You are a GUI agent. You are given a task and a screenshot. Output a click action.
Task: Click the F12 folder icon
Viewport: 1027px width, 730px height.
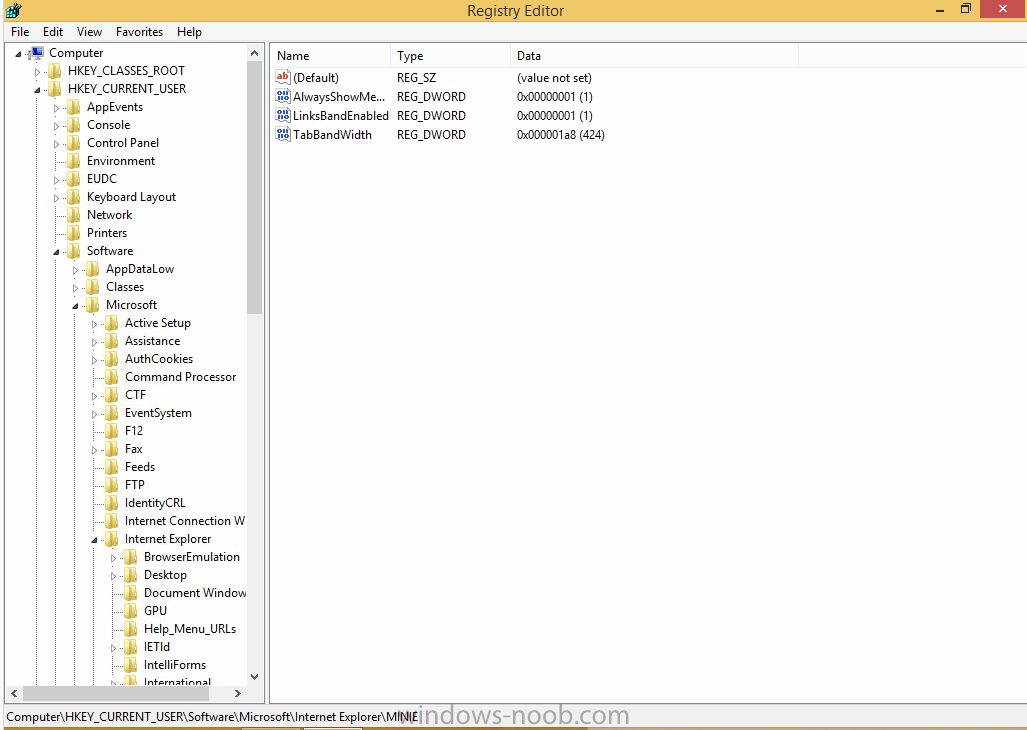(x=112, y=431)
